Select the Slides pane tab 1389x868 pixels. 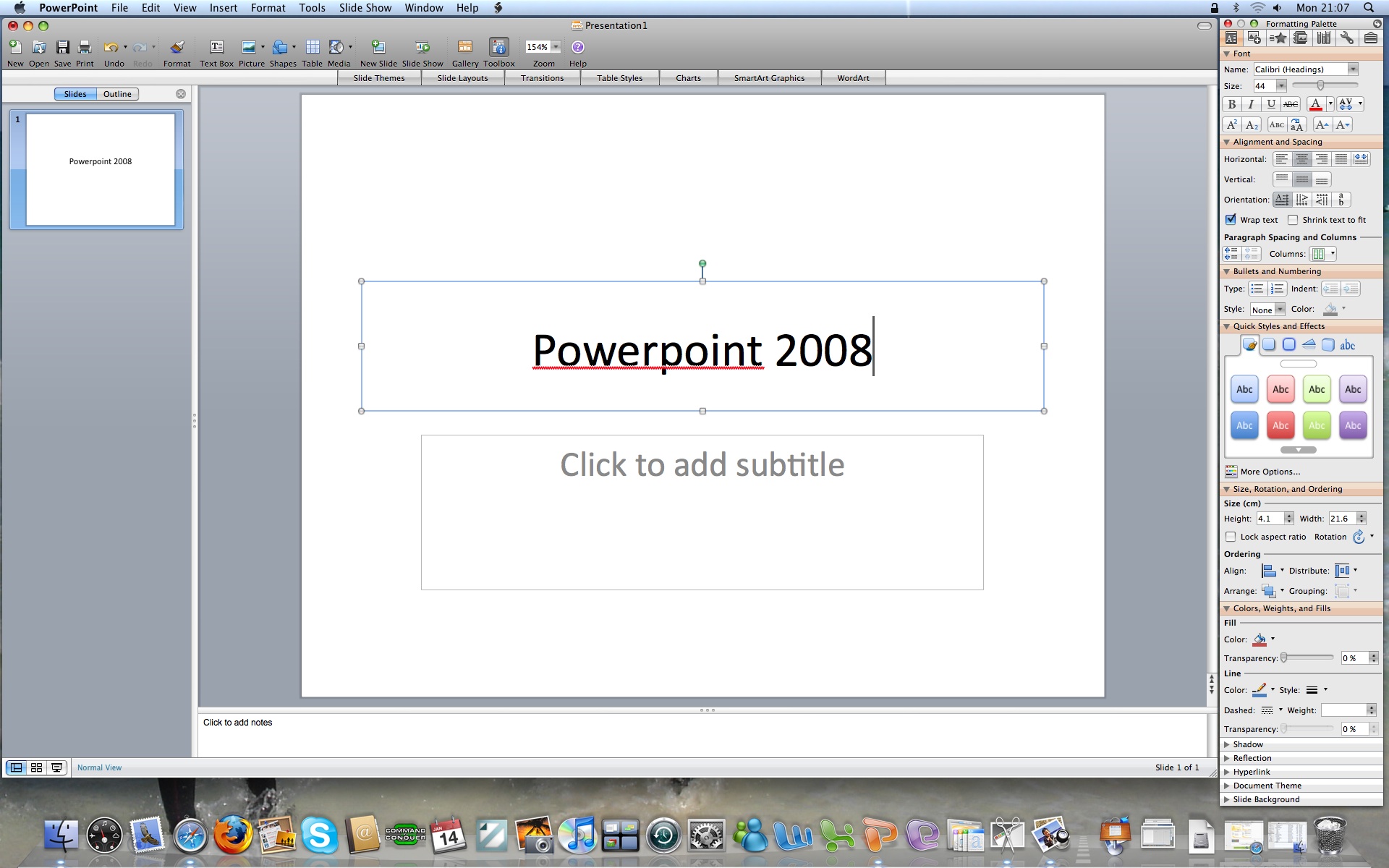[x=75, y=94]
